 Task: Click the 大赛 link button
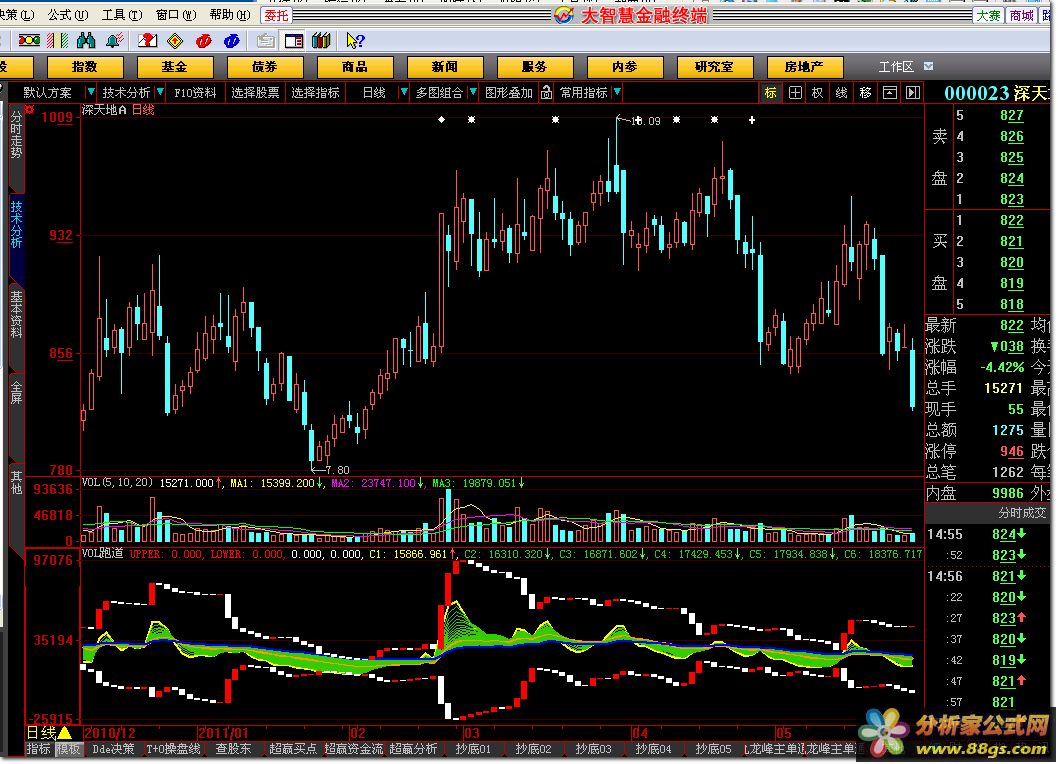988,16
